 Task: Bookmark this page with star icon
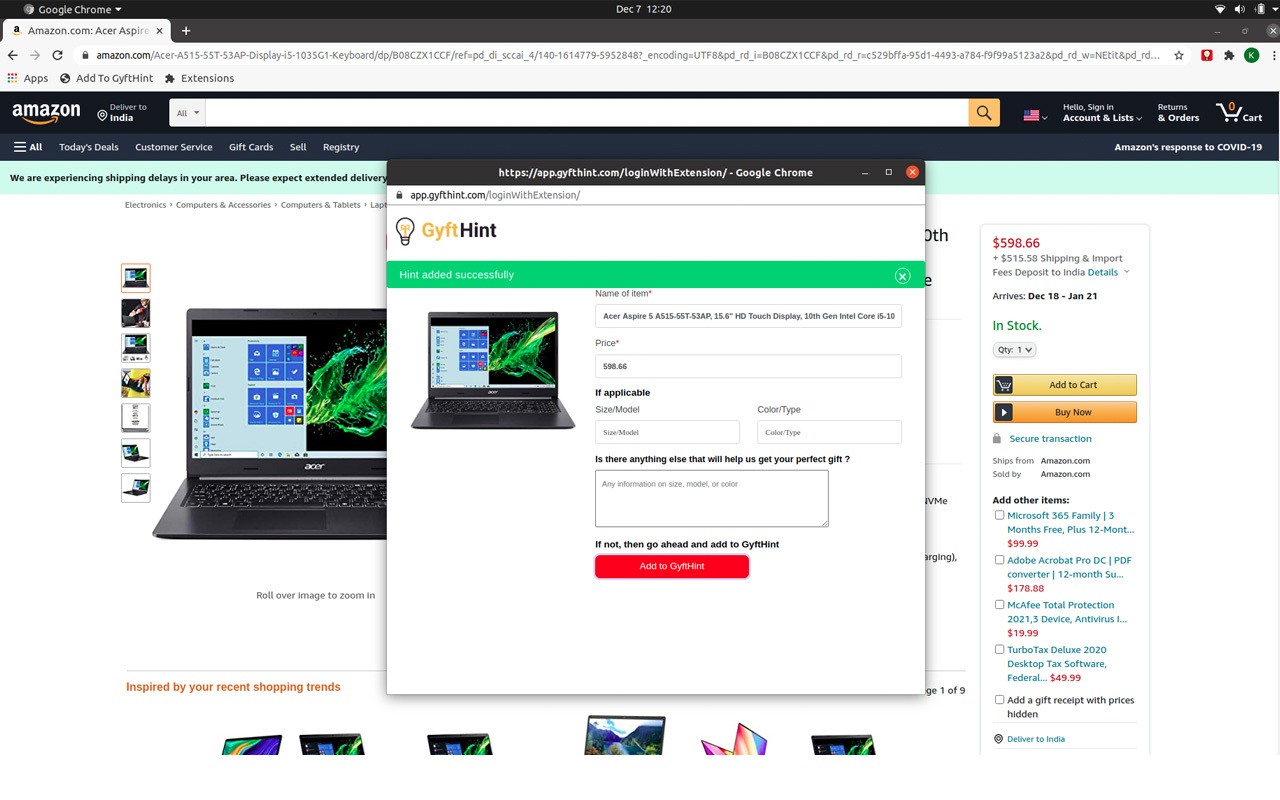(1180, 55)
